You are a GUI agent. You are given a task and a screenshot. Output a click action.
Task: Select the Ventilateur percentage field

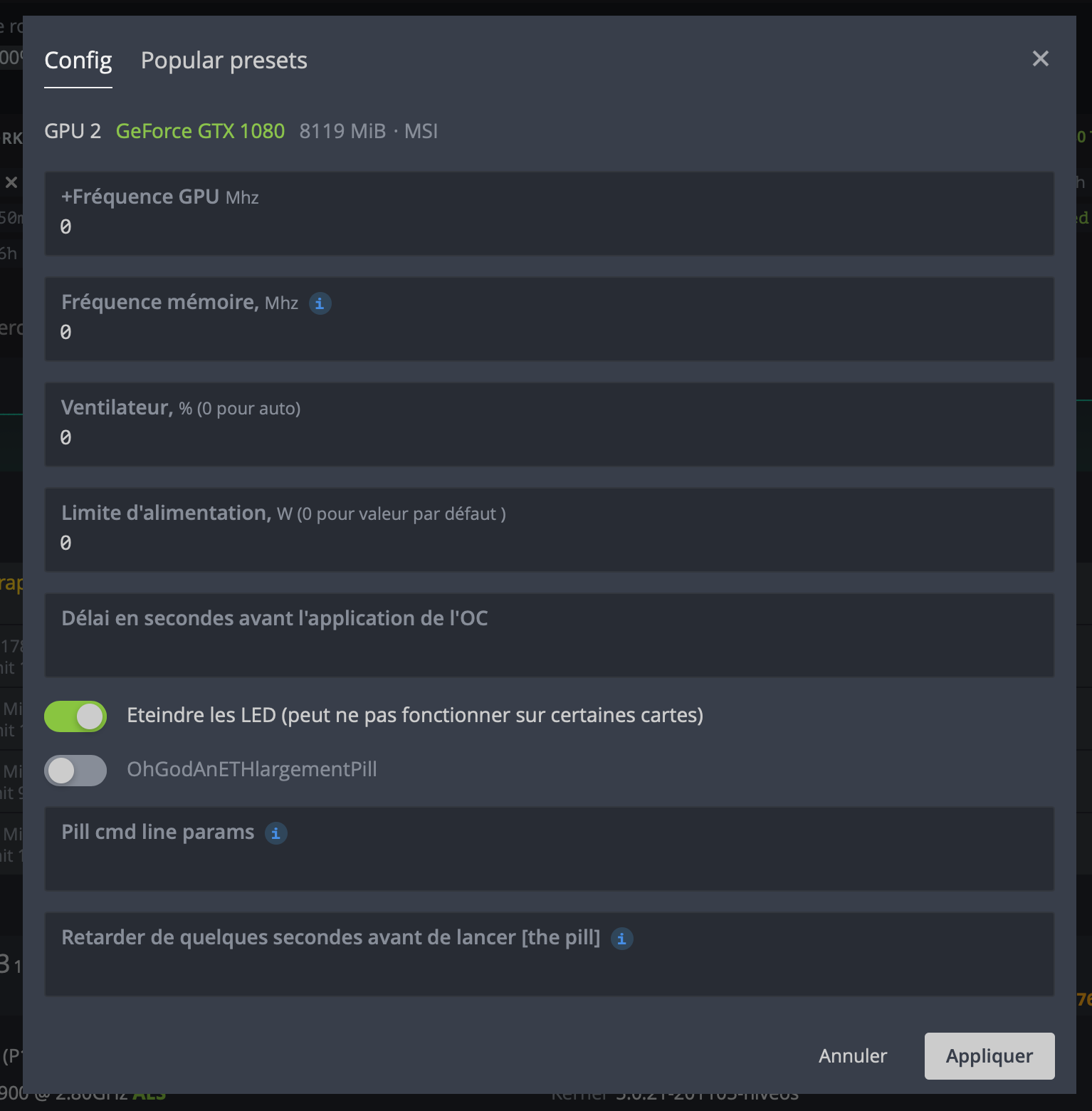548,437
